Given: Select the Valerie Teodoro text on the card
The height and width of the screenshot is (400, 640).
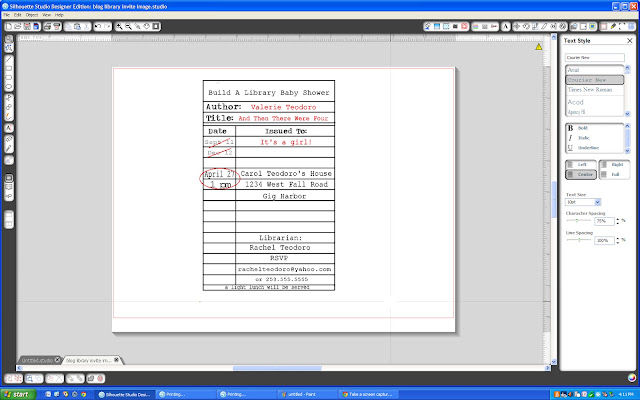Looking at the screenshot, I should 283,107.
